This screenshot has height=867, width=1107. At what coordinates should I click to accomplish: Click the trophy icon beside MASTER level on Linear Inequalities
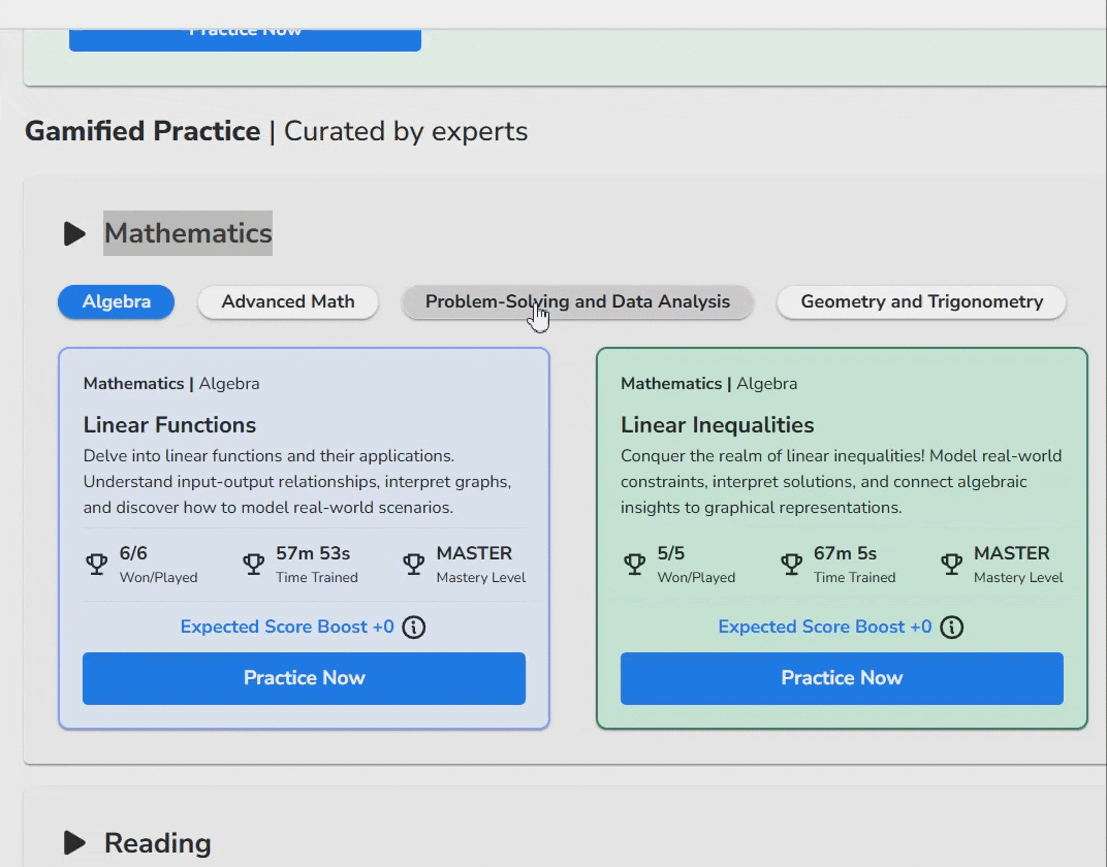(950, 564)
